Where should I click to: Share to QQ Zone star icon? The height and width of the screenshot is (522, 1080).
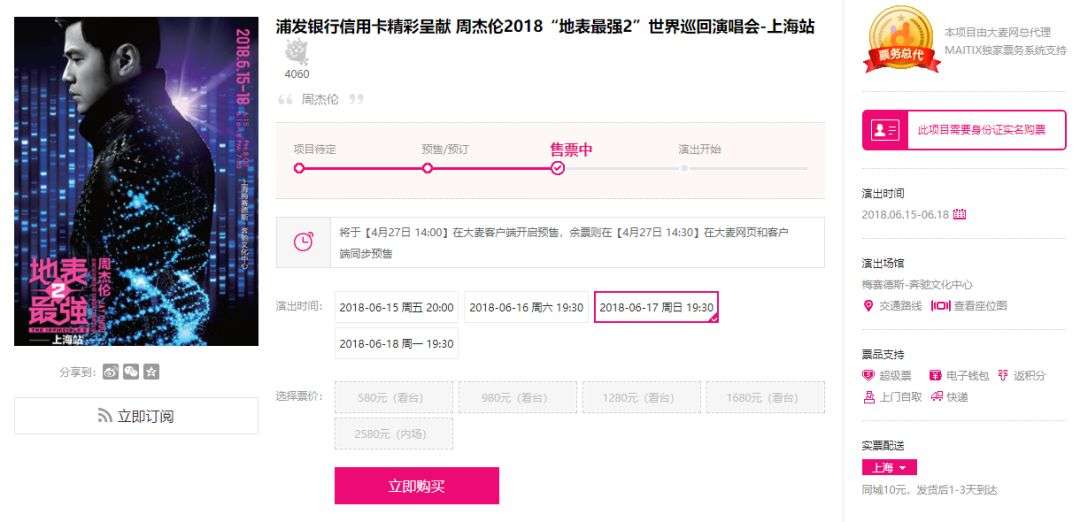152,372
